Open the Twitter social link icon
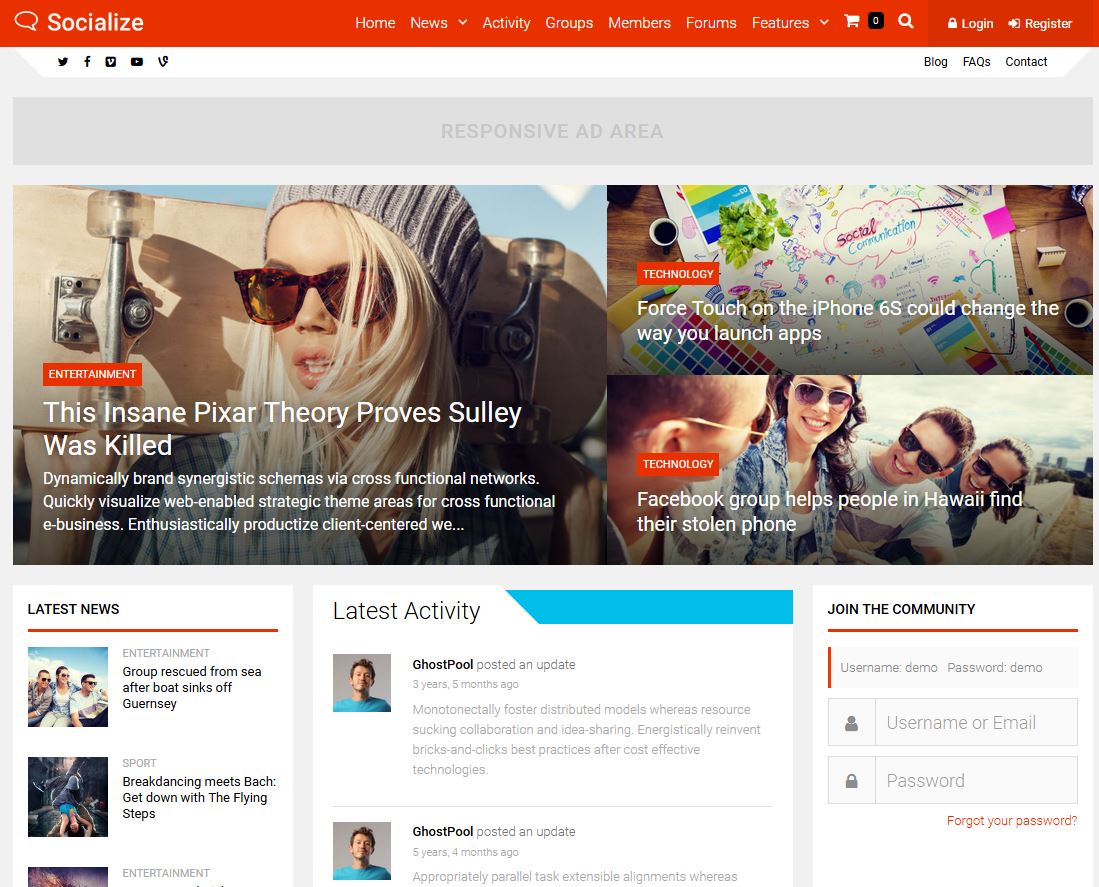 tap(63, 62)
